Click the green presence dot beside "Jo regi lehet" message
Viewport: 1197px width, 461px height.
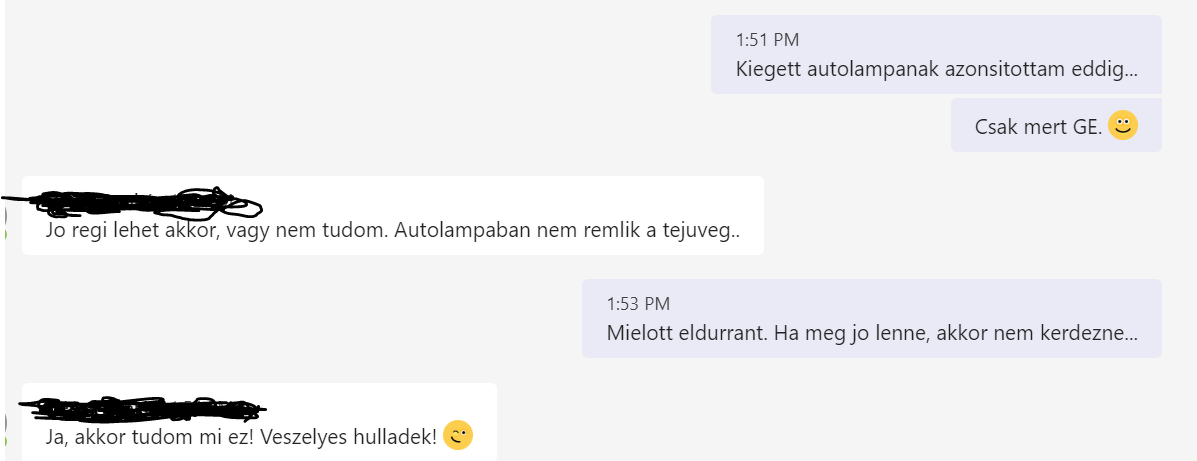[x=5, y=234]
